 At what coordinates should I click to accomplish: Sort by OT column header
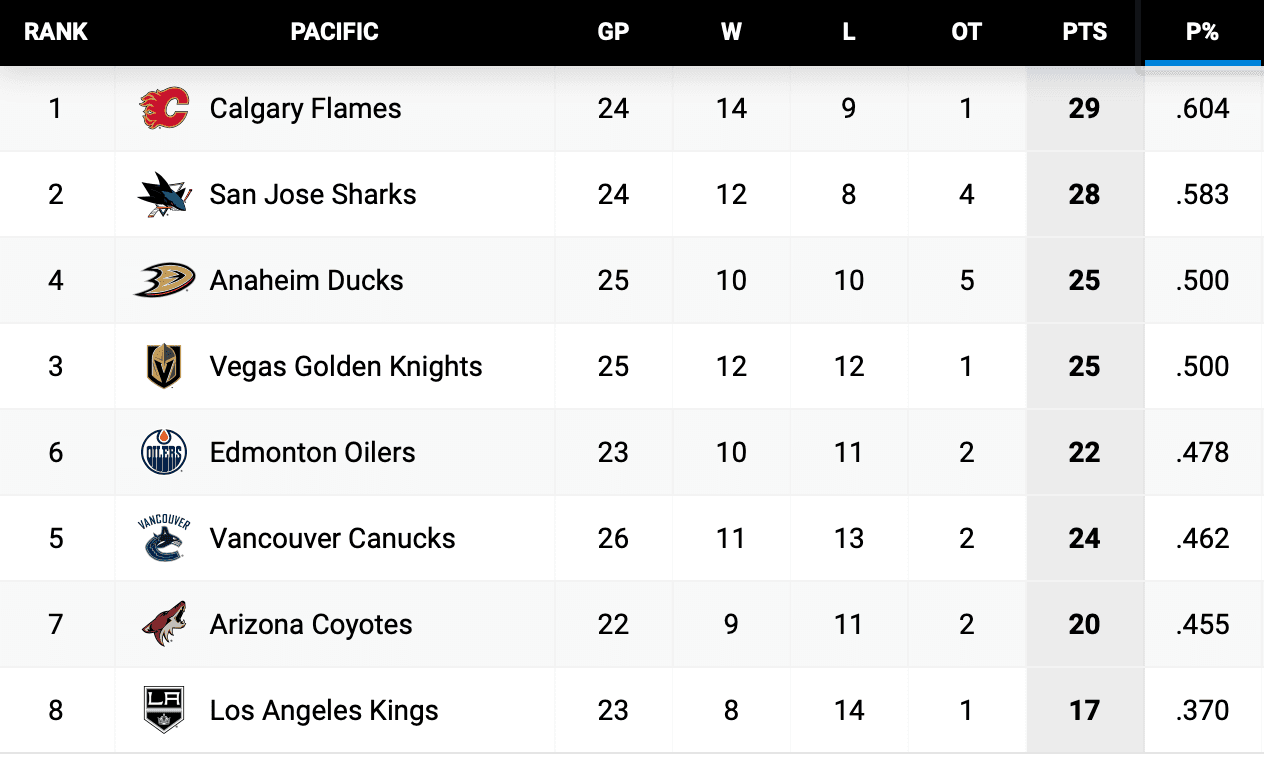966,32
